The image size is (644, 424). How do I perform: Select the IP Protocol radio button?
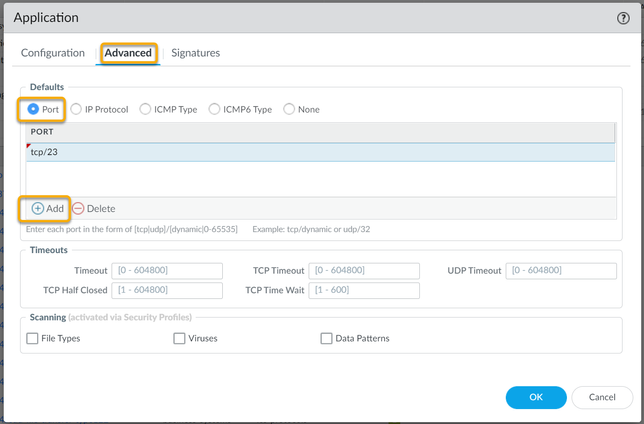pyautogui.click(x=76, y=109)
